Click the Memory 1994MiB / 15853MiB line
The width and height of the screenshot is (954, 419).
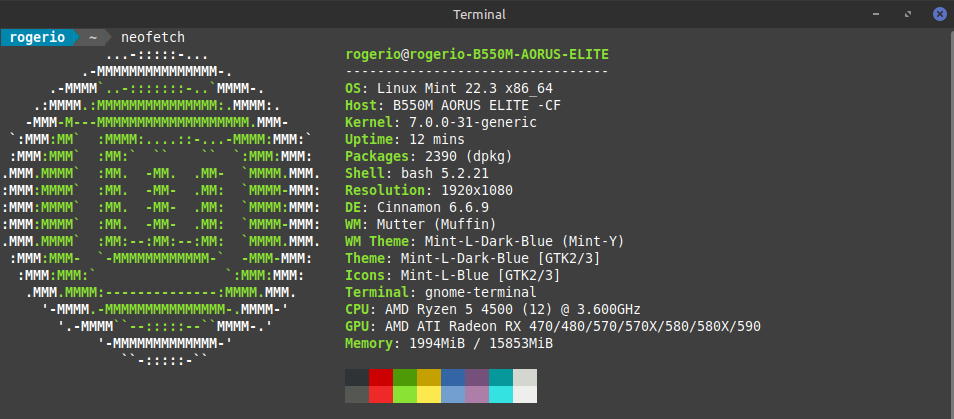click(x=449, y=344)
